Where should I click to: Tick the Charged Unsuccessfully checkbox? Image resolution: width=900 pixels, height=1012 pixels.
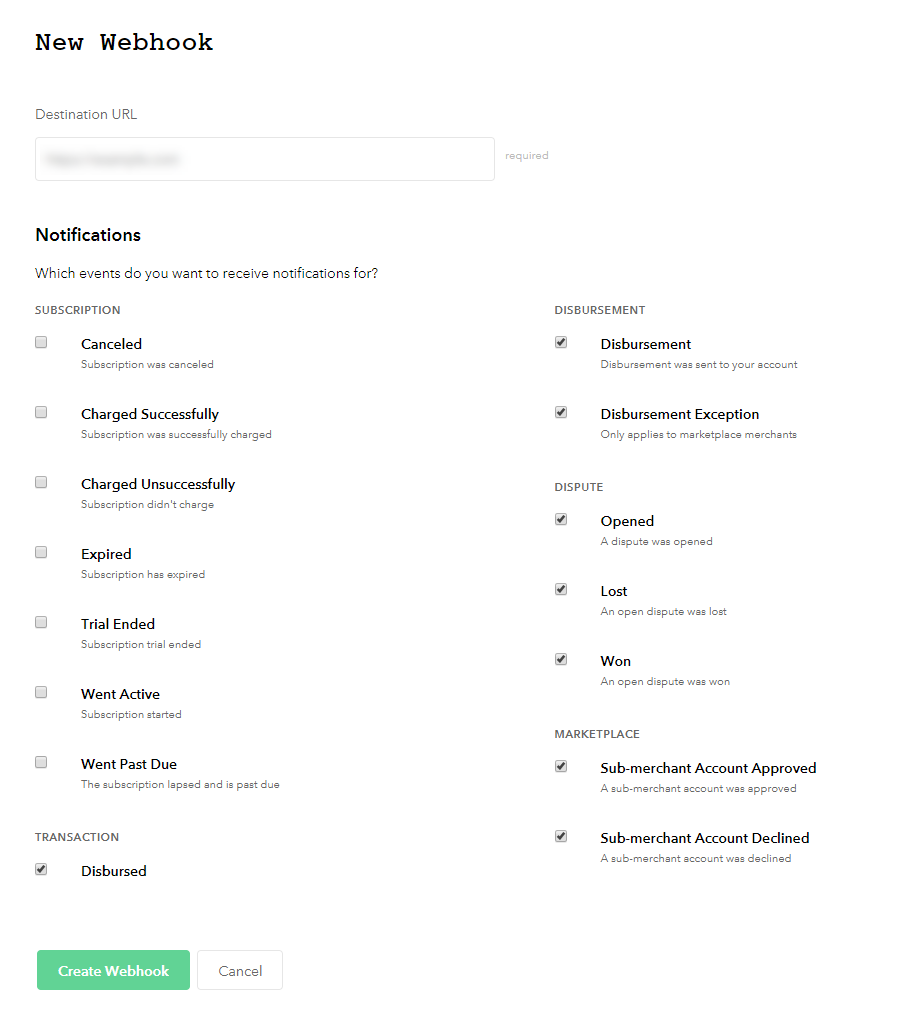tap(41, 482)
